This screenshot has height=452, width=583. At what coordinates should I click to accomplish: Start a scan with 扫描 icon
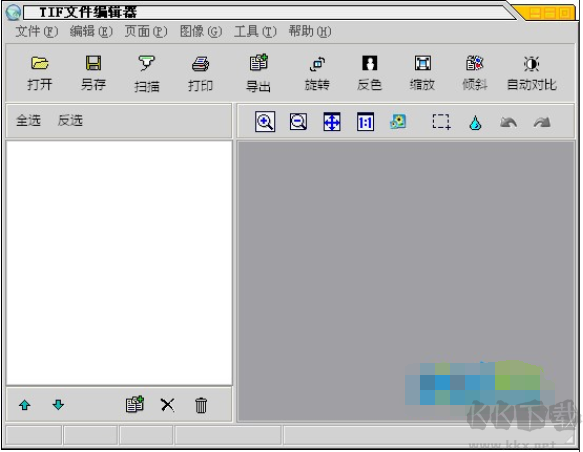click(x=146, y=63)
